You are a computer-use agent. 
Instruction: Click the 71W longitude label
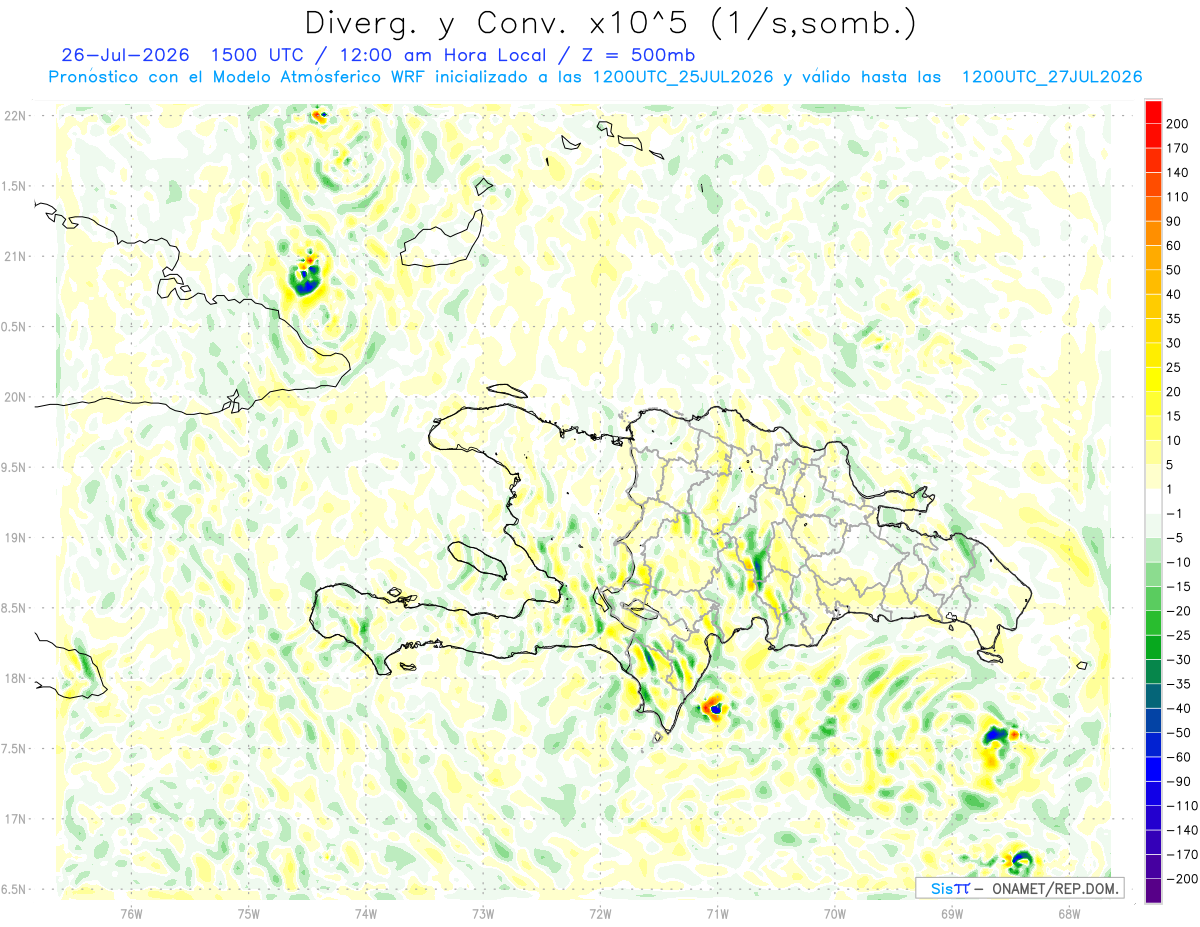point(717,912)
